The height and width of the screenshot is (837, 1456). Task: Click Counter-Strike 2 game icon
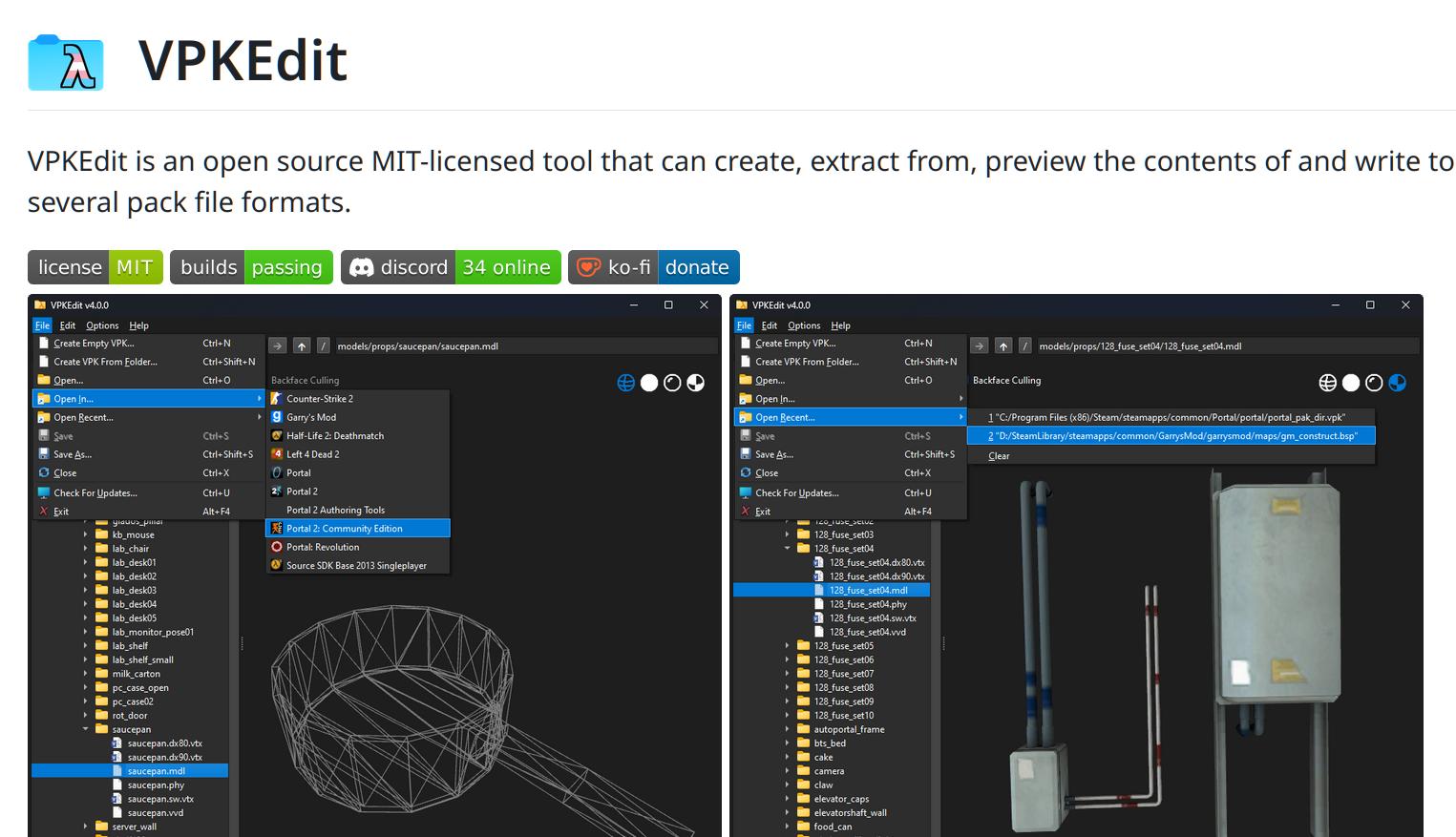[x=277, y=398]
